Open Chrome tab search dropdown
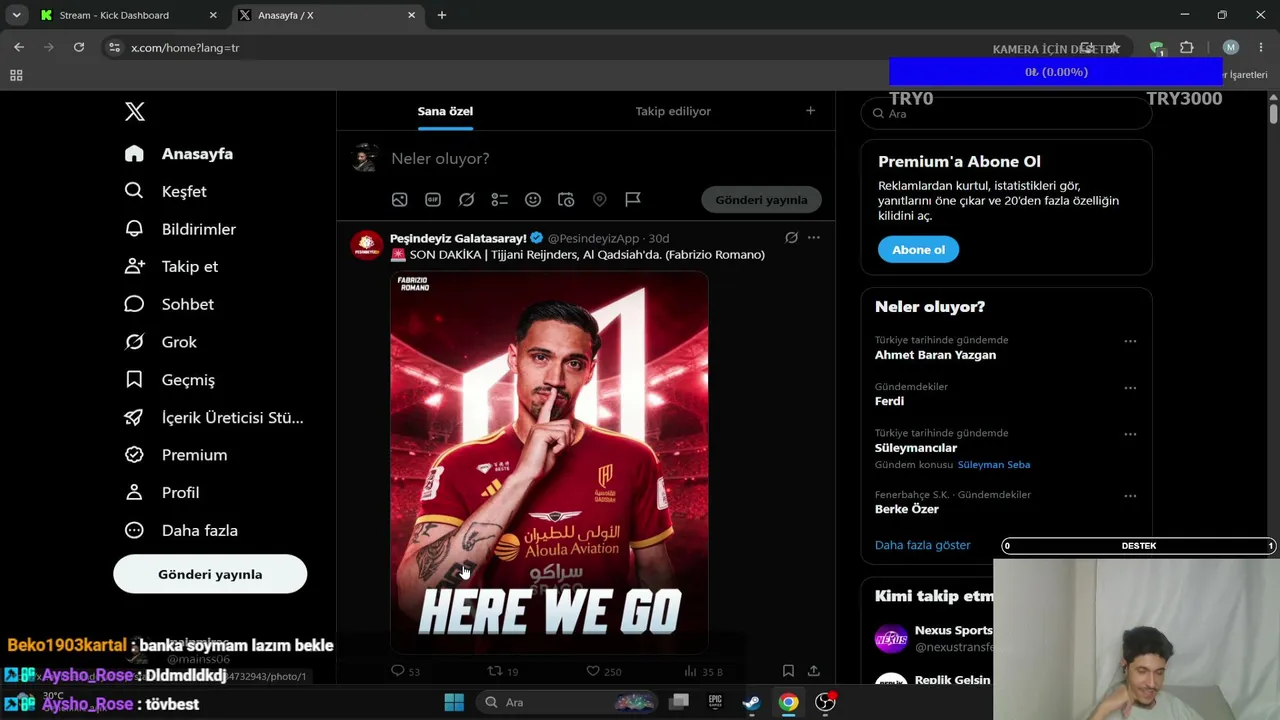 (x=17, y=15)
